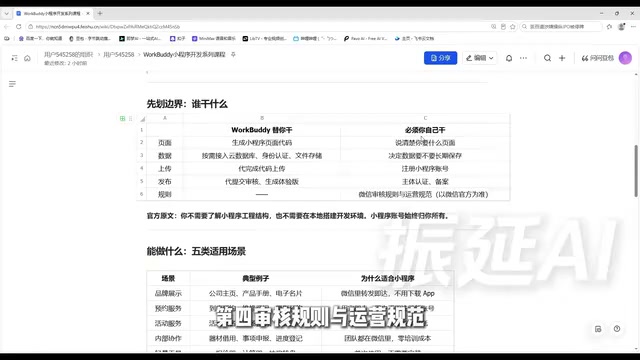640x360 pixels.
Task: Open the page zoom icon in address bar
Action: [493, 27]
